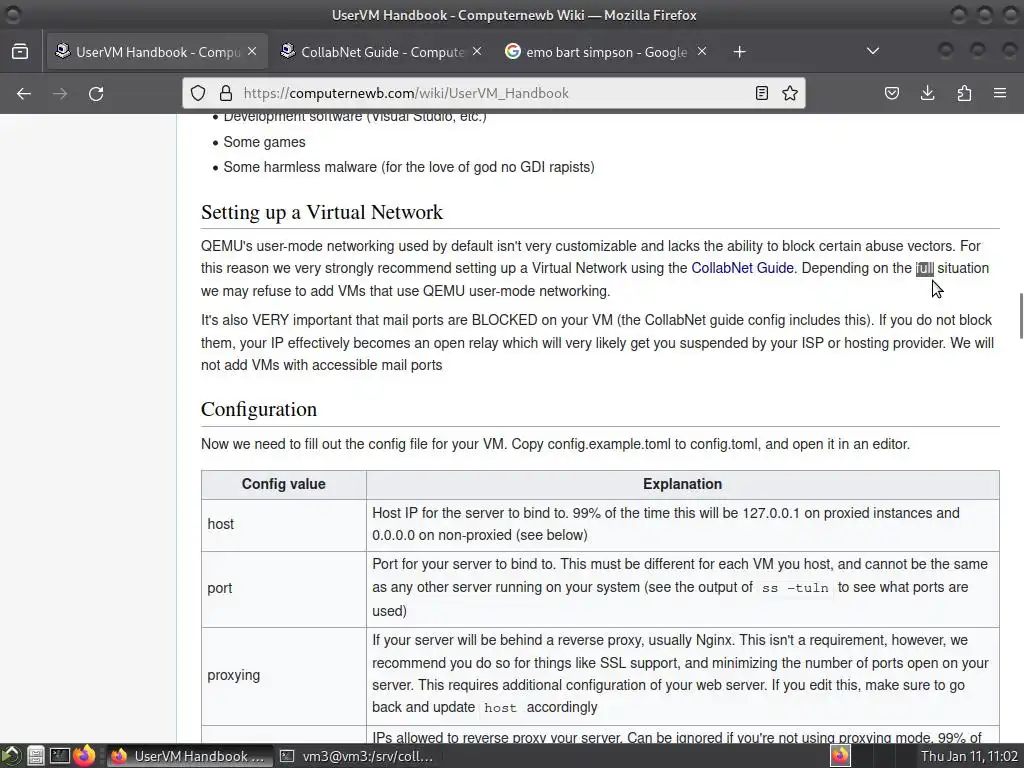Click the forward navigation arrow
This screenshot has height=768, width=1024.
(60, 93)
